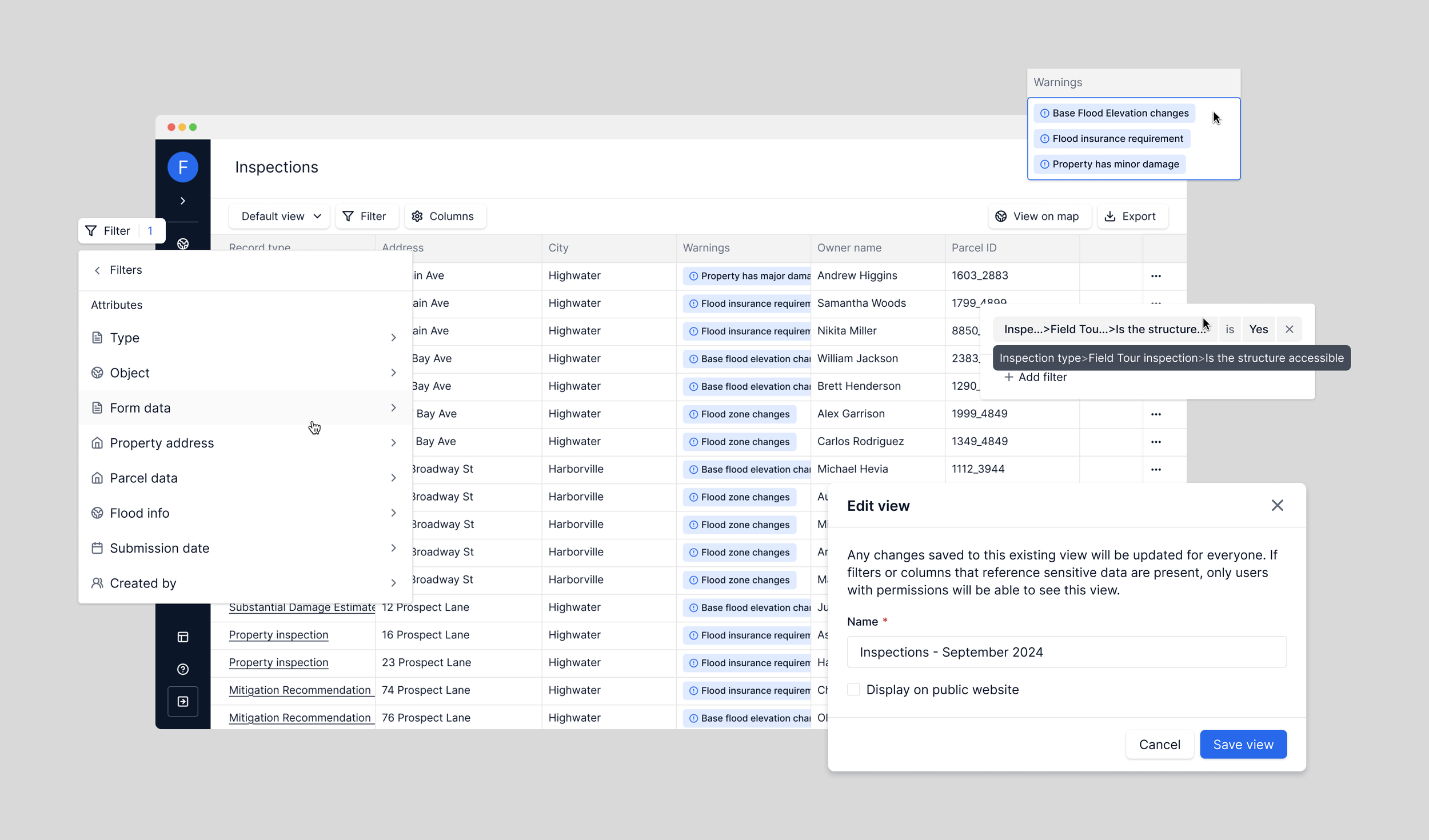Expand the sidebar with chevron arrow
Screen dimensions: 1429x840
[182, 201]
